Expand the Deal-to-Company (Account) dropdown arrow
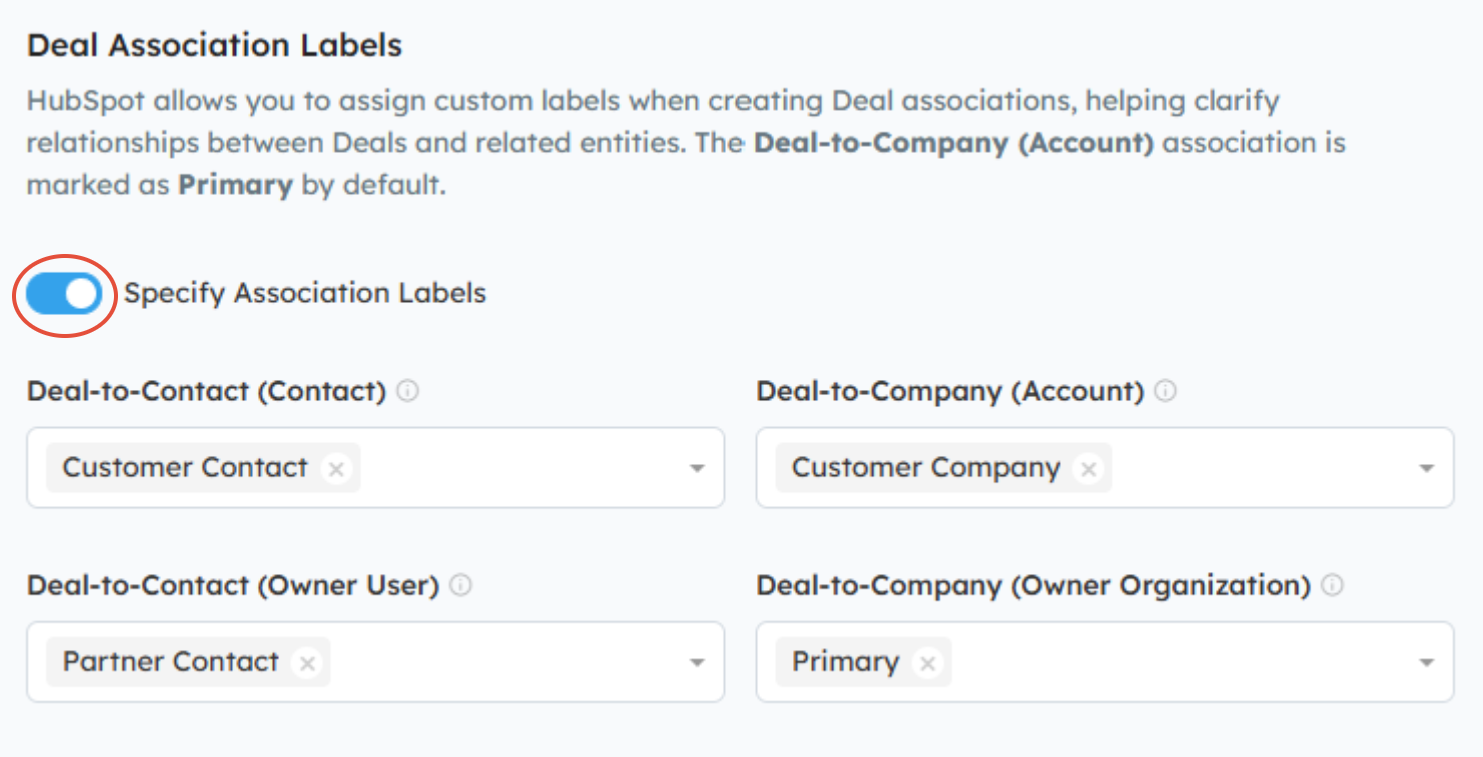This screenshot has width=1483, height=757. coord(1427,468)
